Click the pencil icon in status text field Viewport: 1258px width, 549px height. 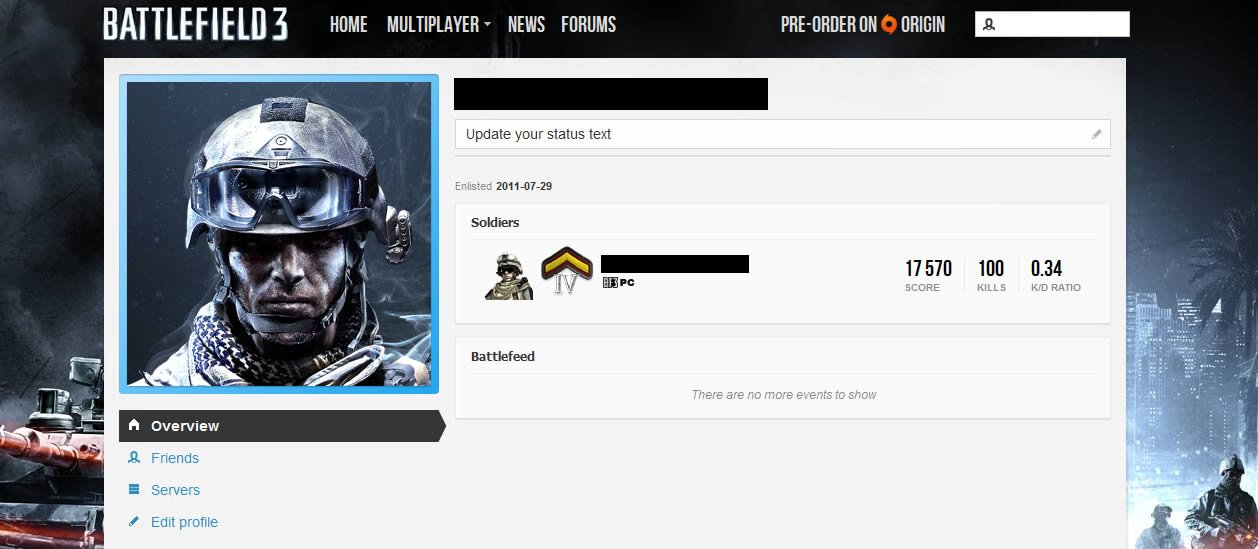pos(1096,134)
